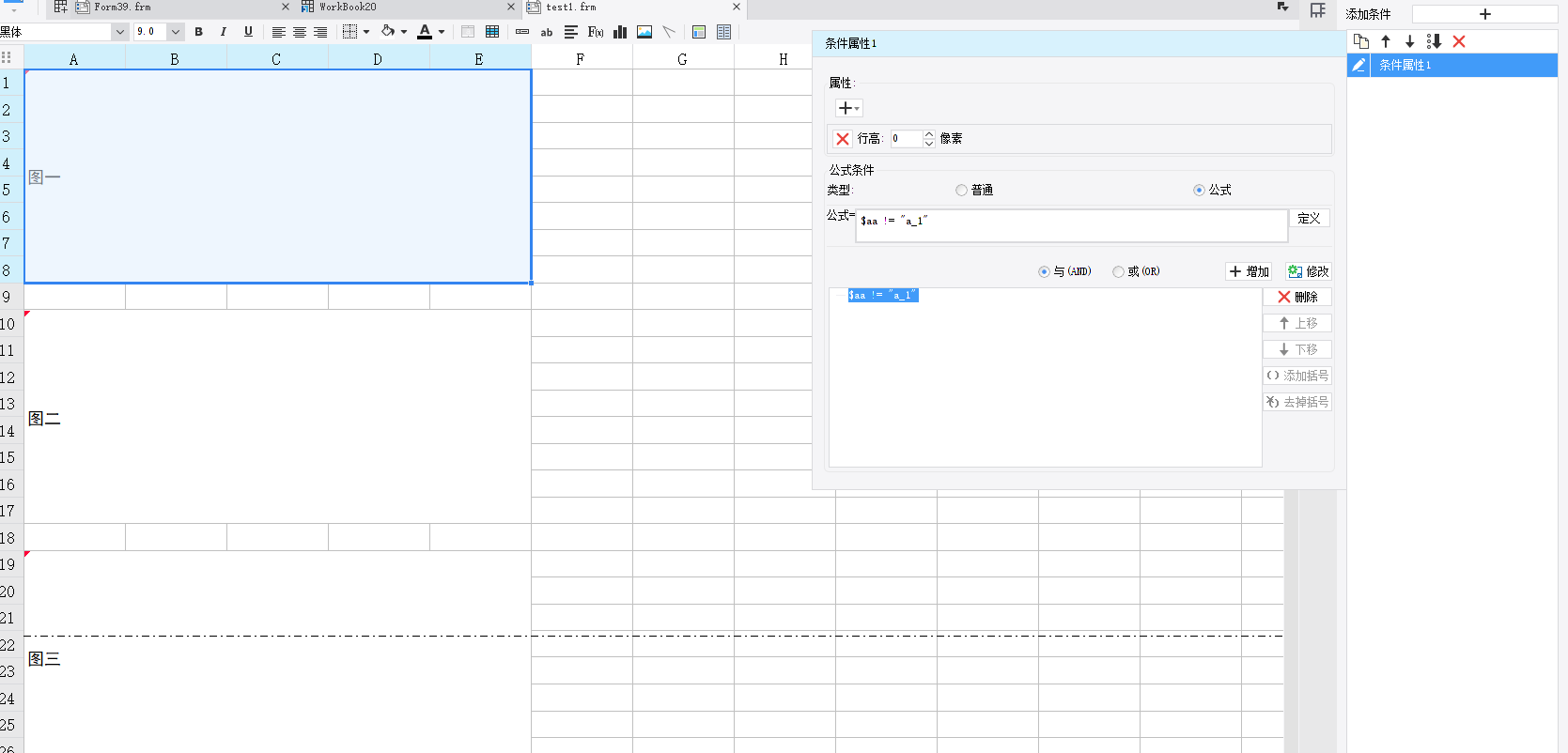Click the pencil edit icon beside 条件属性1
The height and width of the screenshot is (753, 1568).
point(1358,65)
